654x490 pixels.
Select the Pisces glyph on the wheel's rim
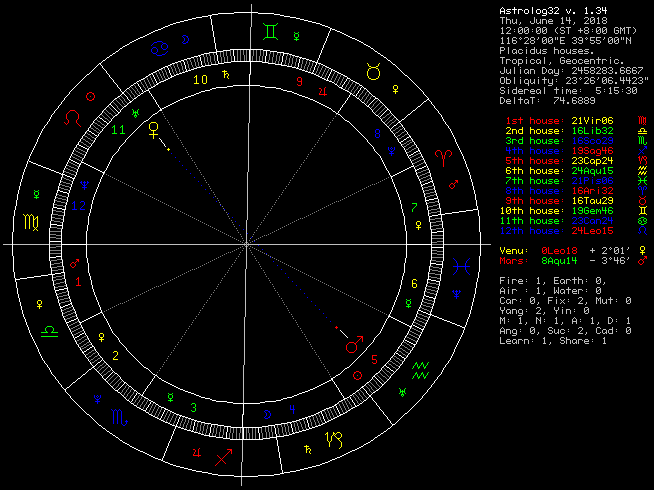(459, 267)
